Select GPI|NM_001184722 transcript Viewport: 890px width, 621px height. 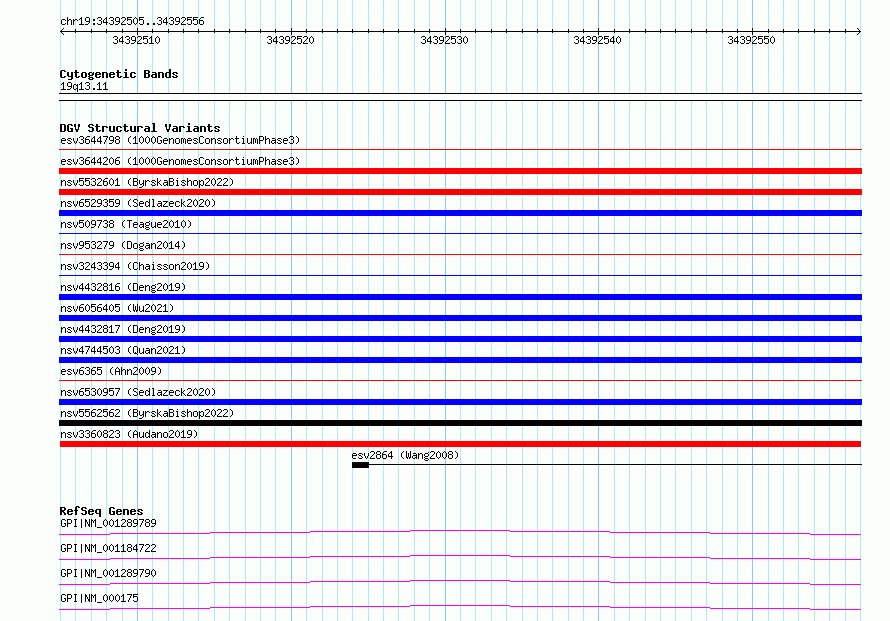tap(108, 548)
